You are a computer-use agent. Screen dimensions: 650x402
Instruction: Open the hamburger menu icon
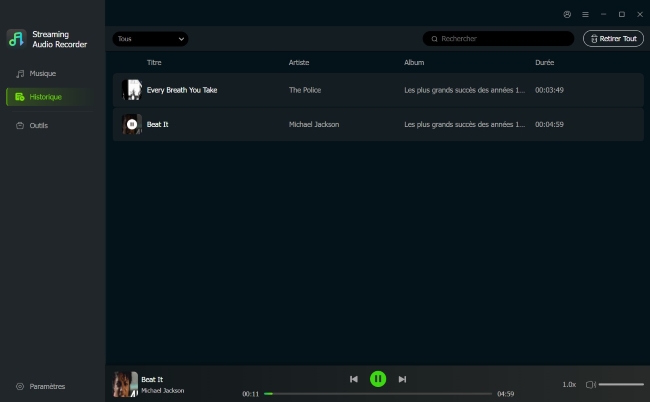585,15
